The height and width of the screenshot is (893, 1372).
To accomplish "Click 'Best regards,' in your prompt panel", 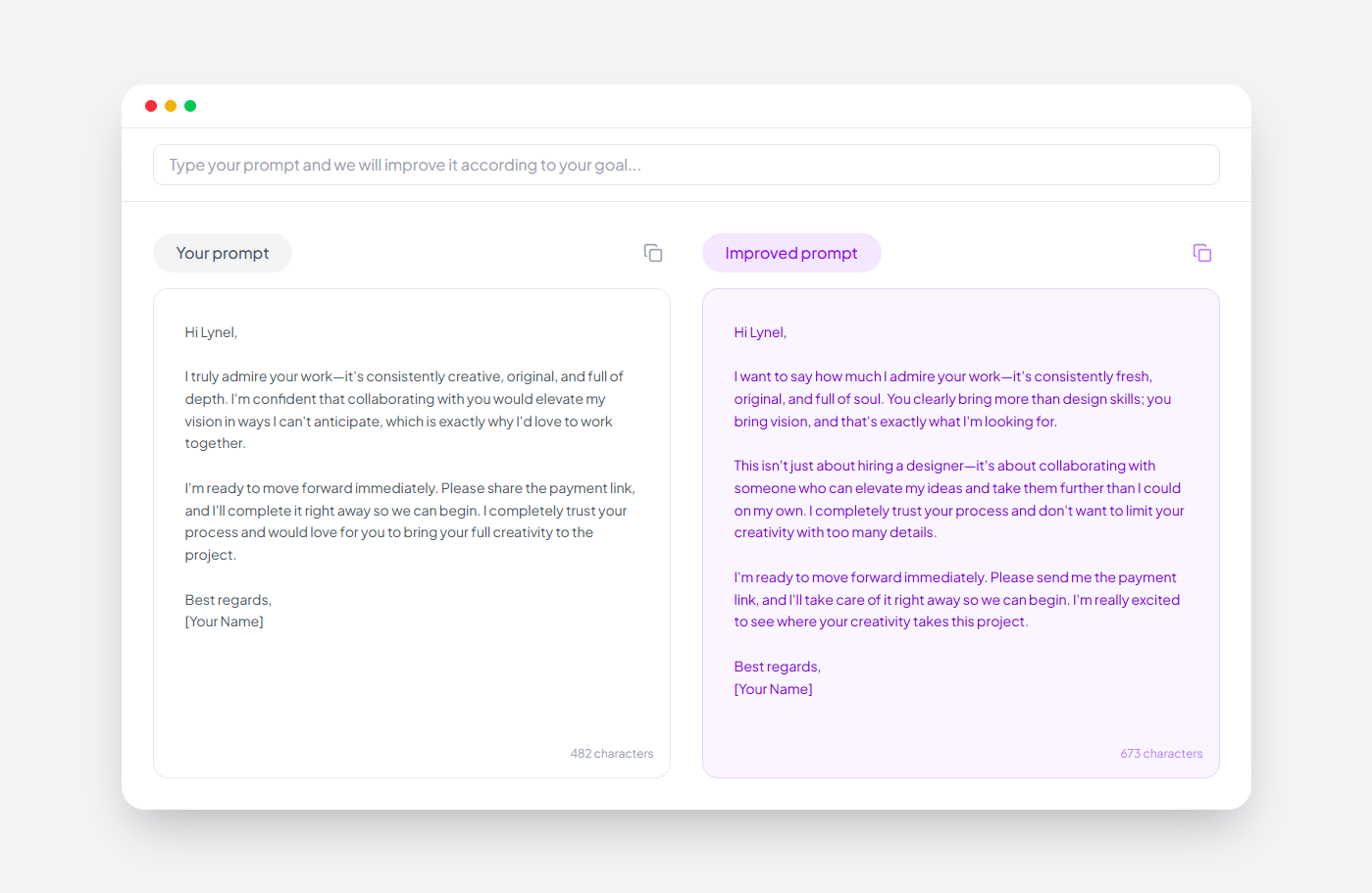I will pyautogui.click(x=228, y=600).
